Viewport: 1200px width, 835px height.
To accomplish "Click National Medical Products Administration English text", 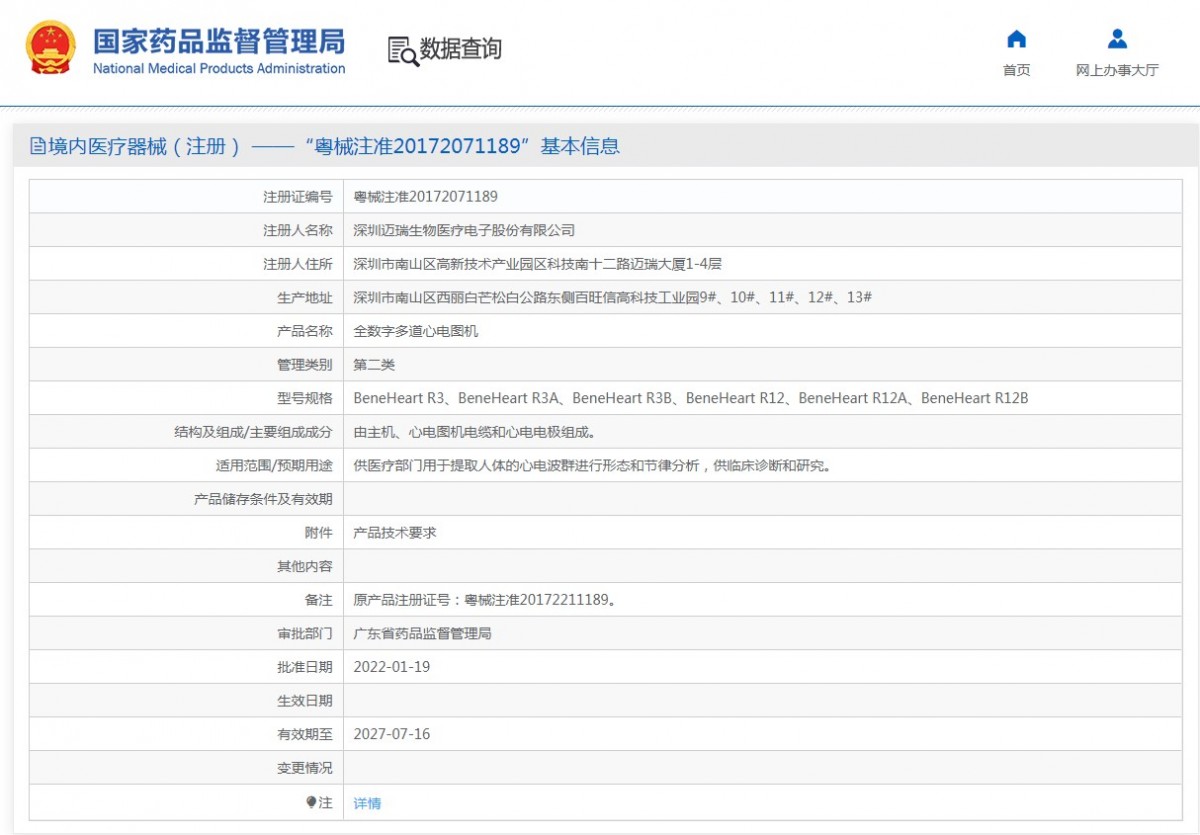I will (219, 69).
